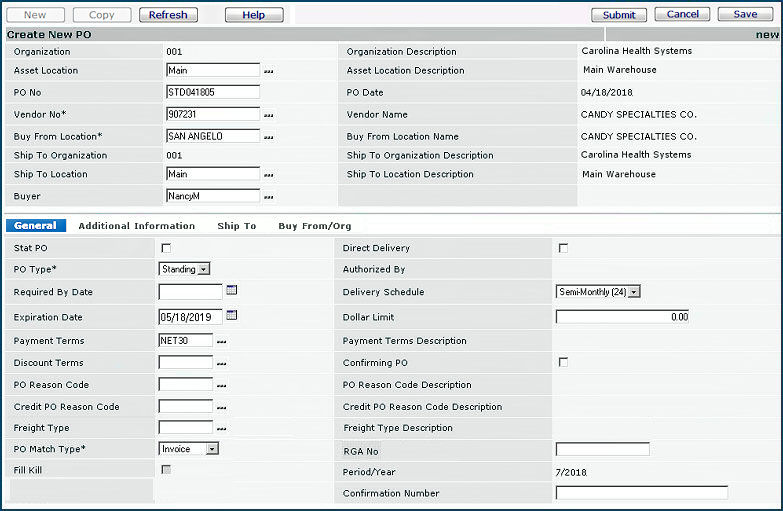
Task: Open the Expiration Date calendar picker
Action: (x=231, y=316)
